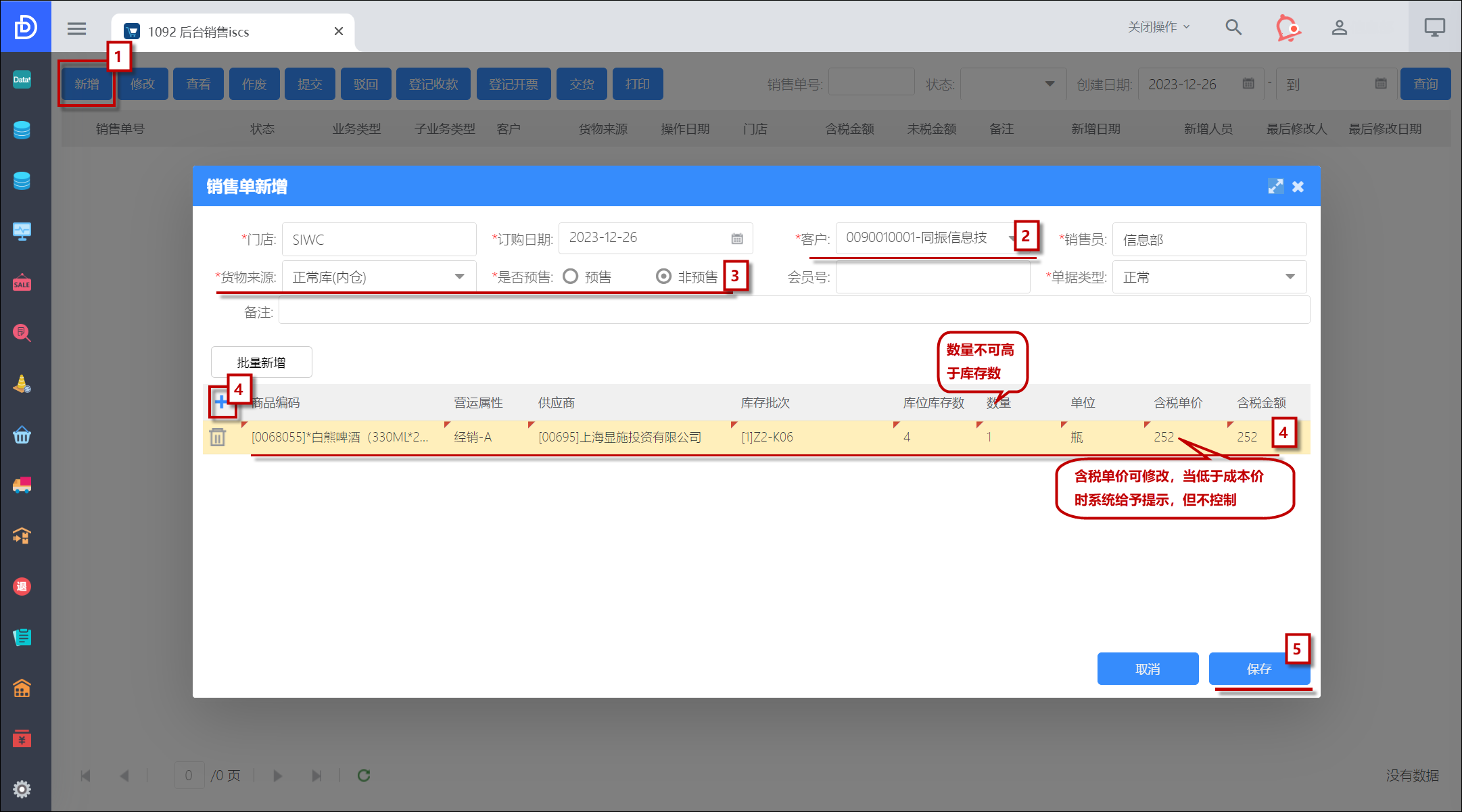
Task: Open the notes list sidebar icon
Action: click(x=22, y=637)
